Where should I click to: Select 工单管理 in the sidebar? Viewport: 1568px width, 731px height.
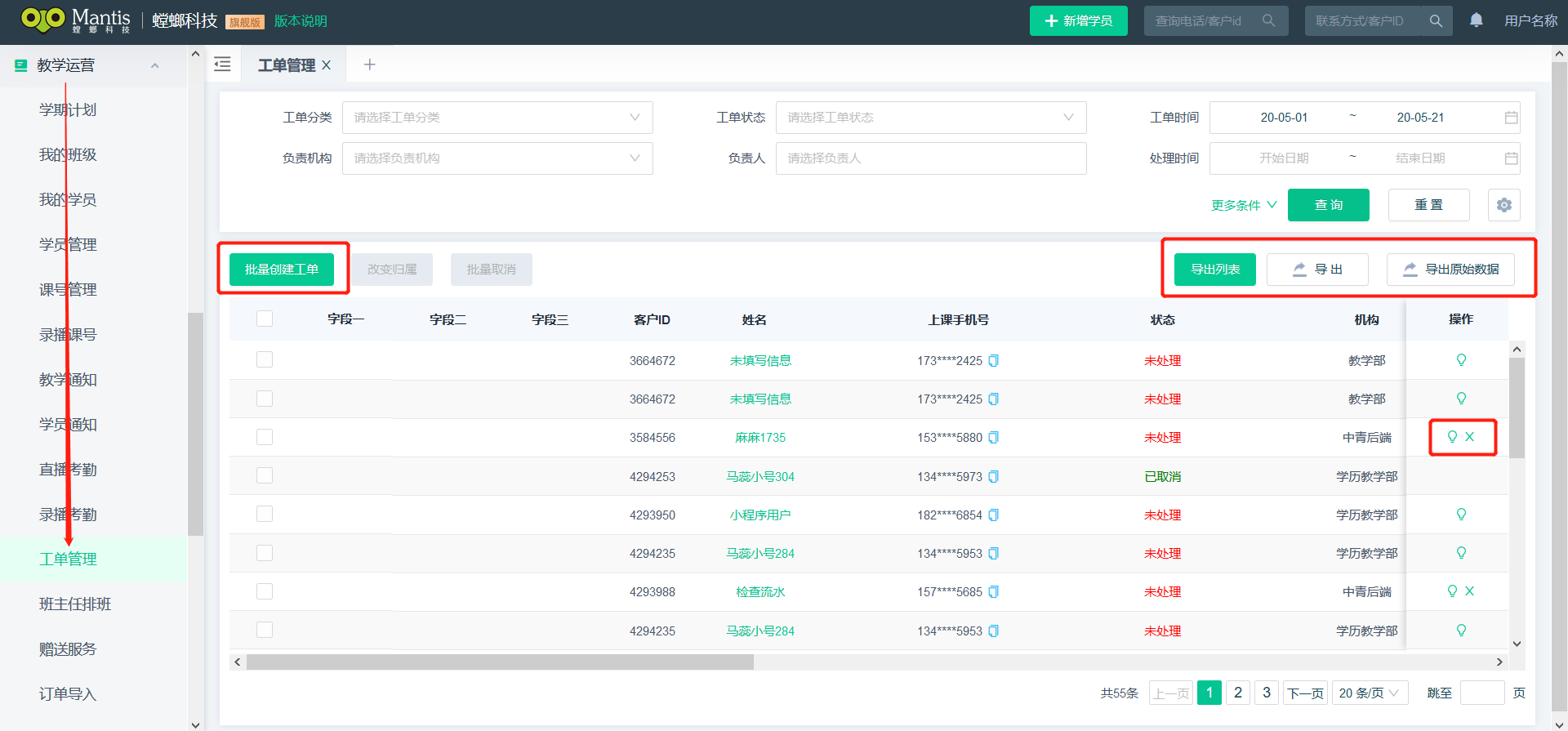point(68,559)
